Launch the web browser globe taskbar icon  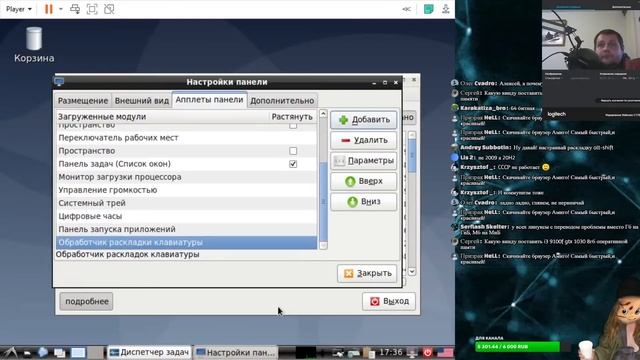pos(42,352)
